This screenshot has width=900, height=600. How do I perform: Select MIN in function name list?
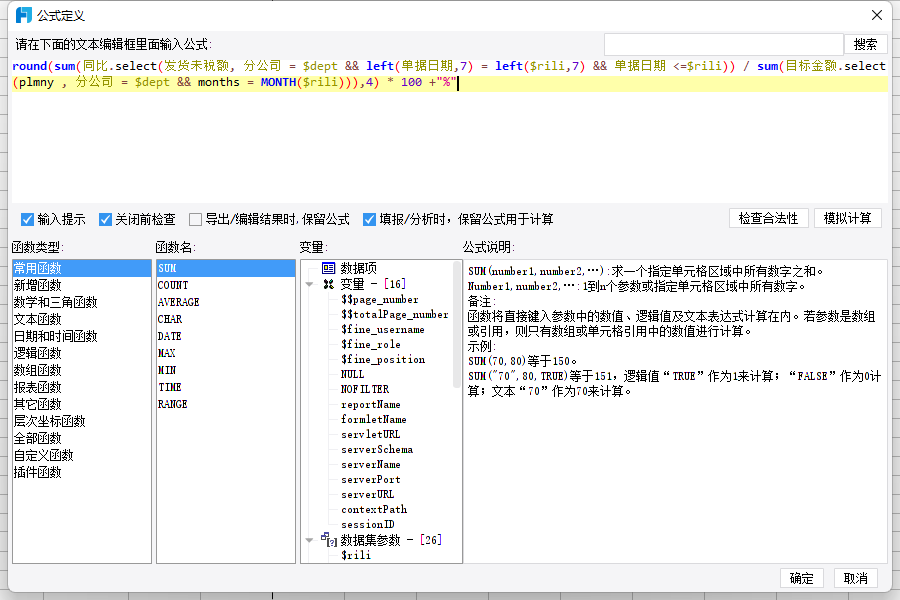pyautogui.click(x=226, y=370)
